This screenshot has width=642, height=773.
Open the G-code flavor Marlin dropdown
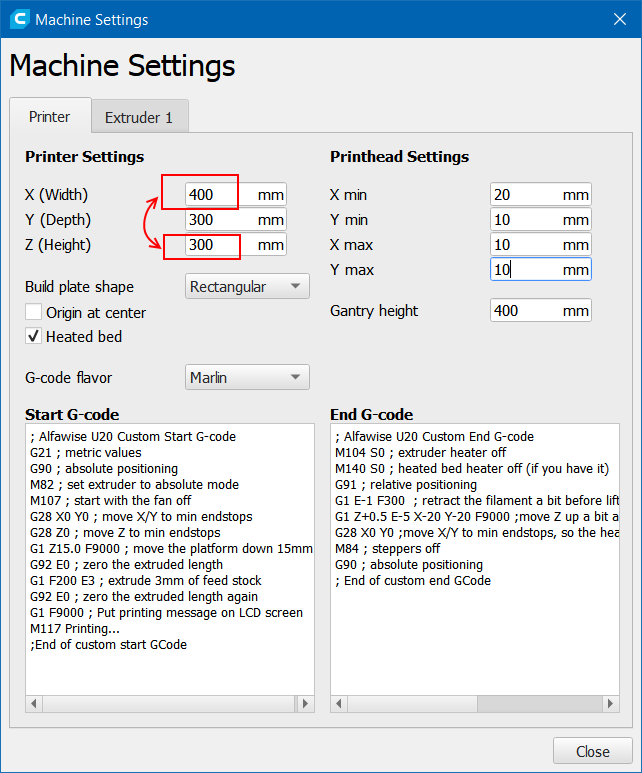pyautogui.click(x=247, y=377)
